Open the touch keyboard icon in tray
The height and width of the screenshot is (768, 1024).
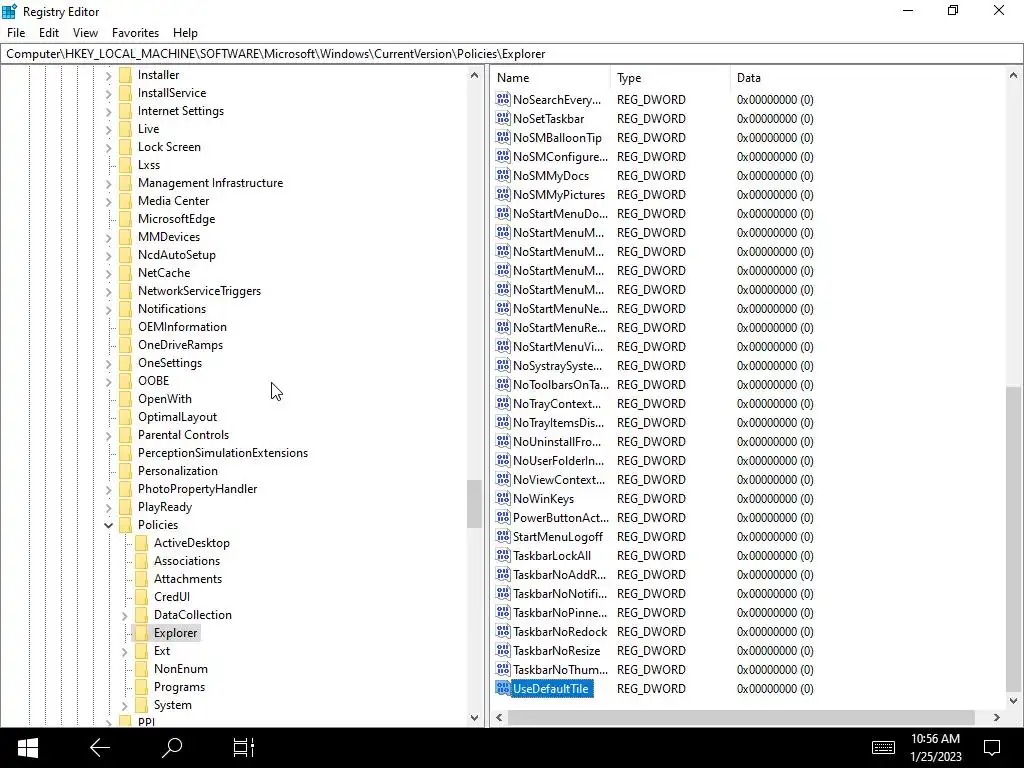[x=883, y=748]
